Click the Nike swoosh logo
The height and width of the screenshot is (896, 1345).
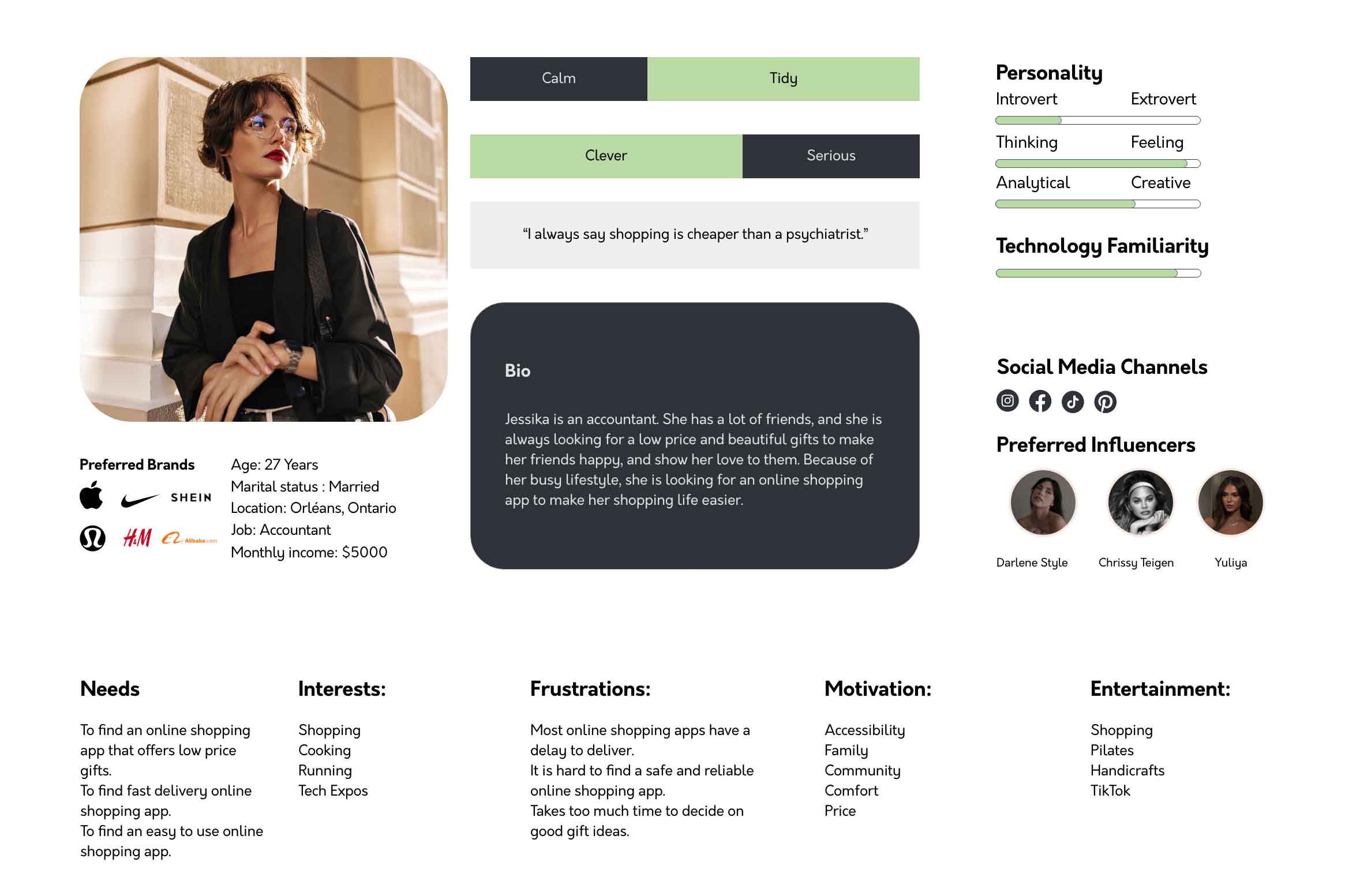[x=139, y=500]
